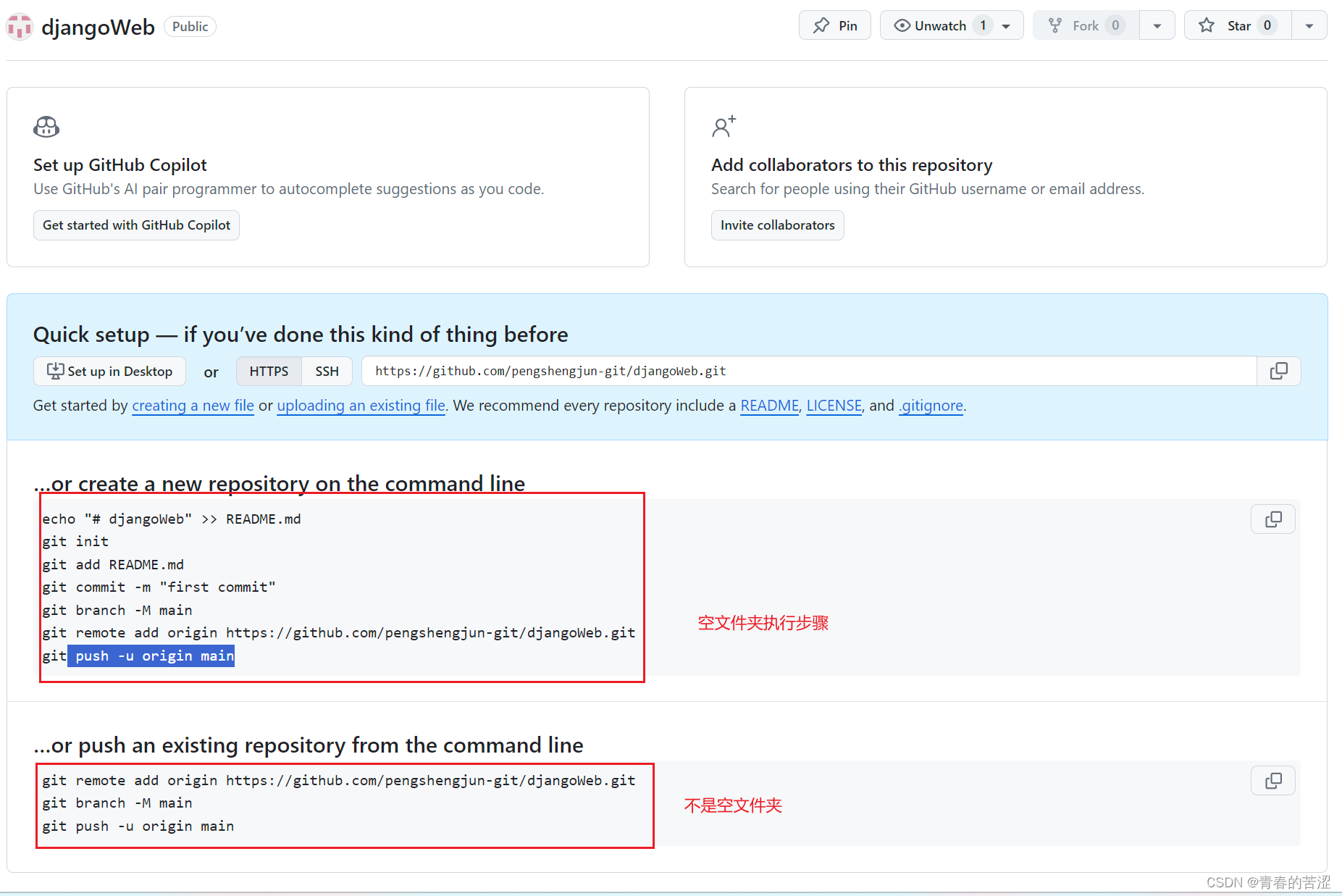This screenshot has width=1342, height=896.
Task: Expand the Fork options dropdown arrow
Action: (1157, 25)
